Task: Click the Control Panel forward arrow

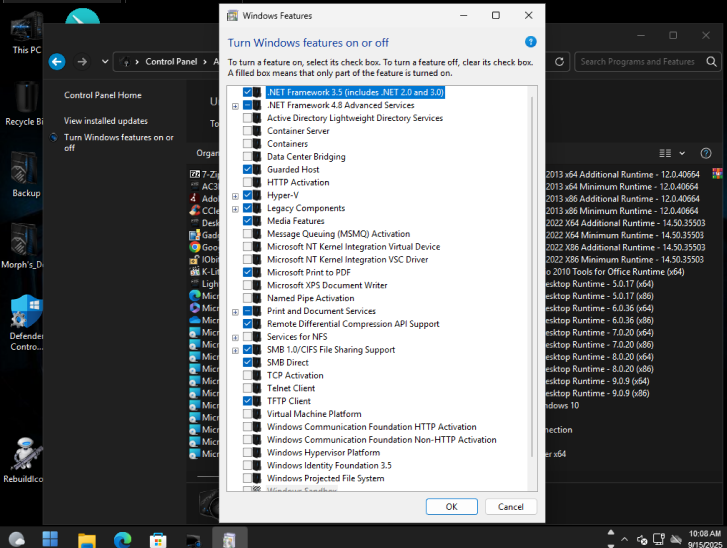Action: [82, 62]
